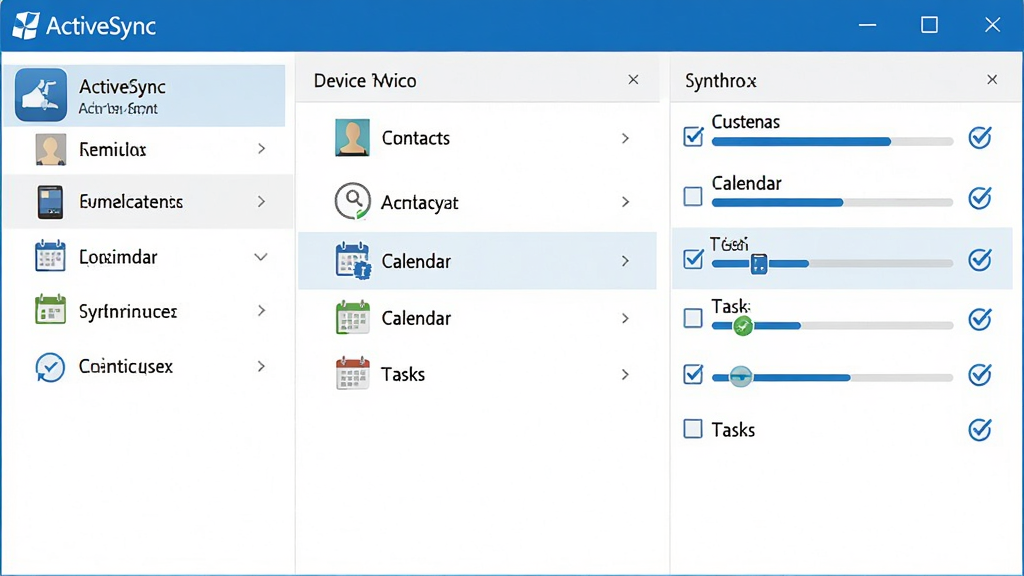Click the Device Mico panel title
This screenshot has width=1024, height=576.
click(x=365, y=81)
